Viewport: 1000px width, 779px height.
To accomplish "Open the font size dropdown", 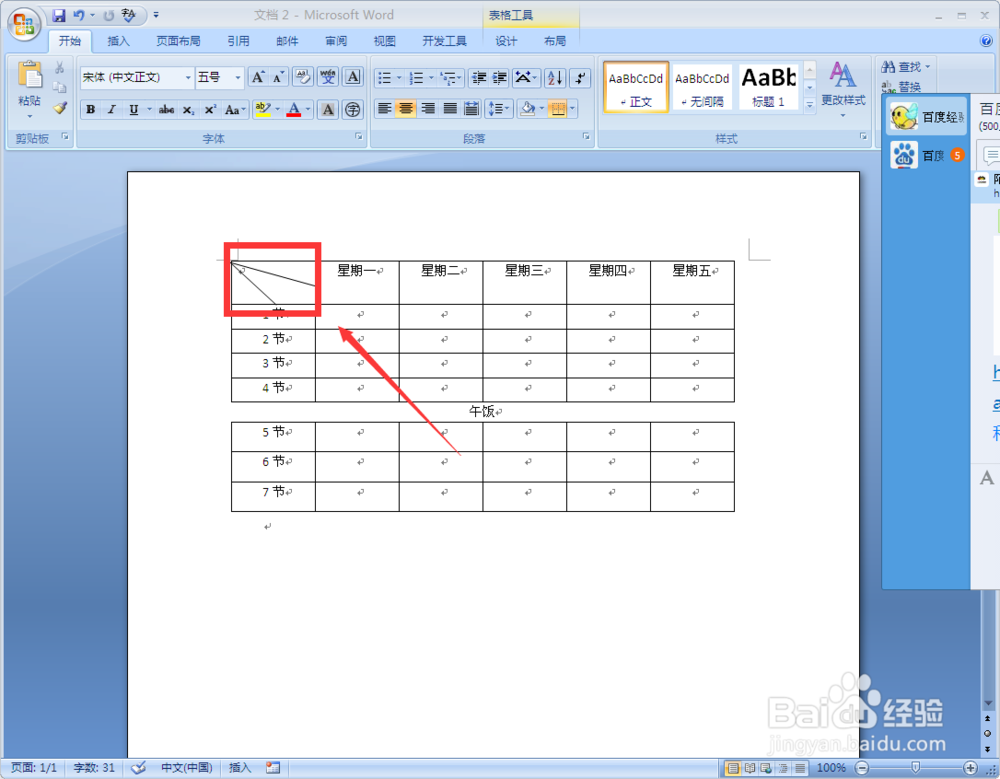I will point(237,76).
